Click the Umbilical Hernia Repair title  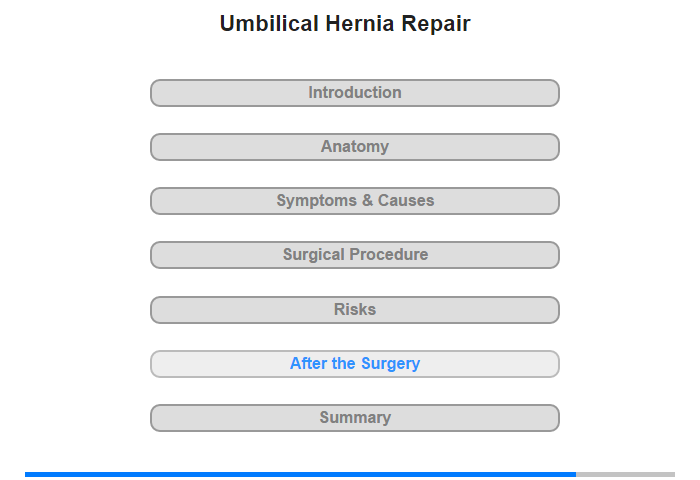pyautogui.click(x=345, y=24)
